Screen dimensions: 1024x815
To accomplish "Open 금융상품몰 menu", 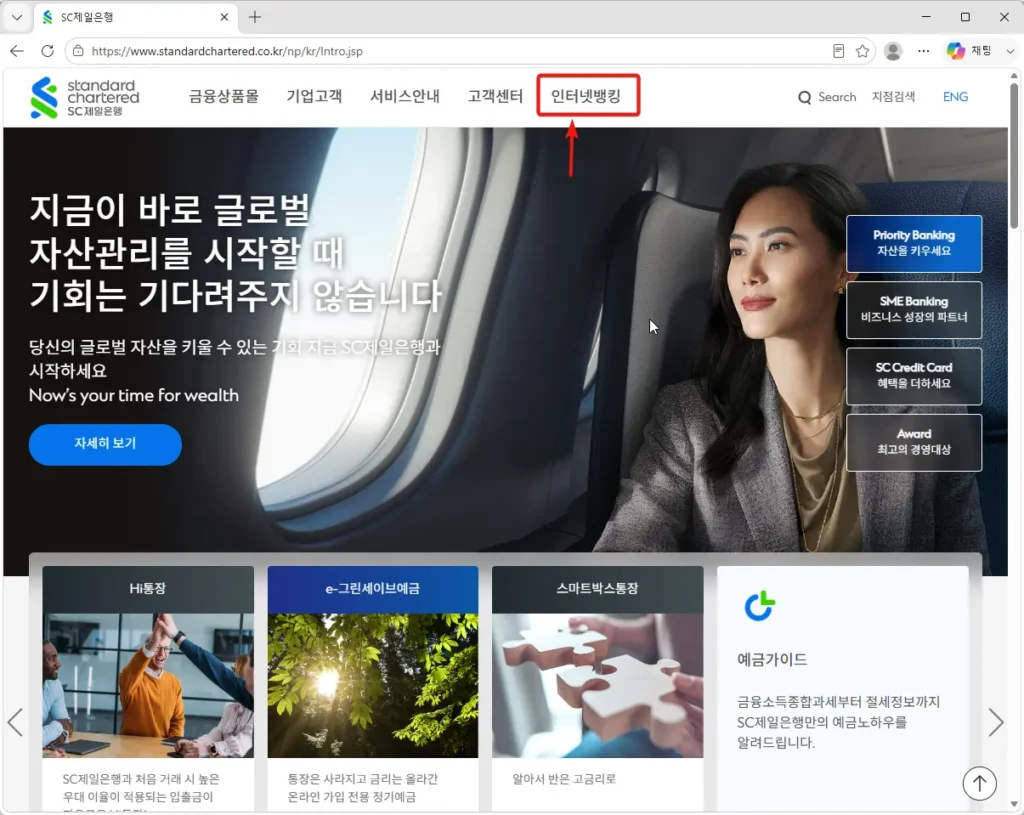I will point(224,97).
